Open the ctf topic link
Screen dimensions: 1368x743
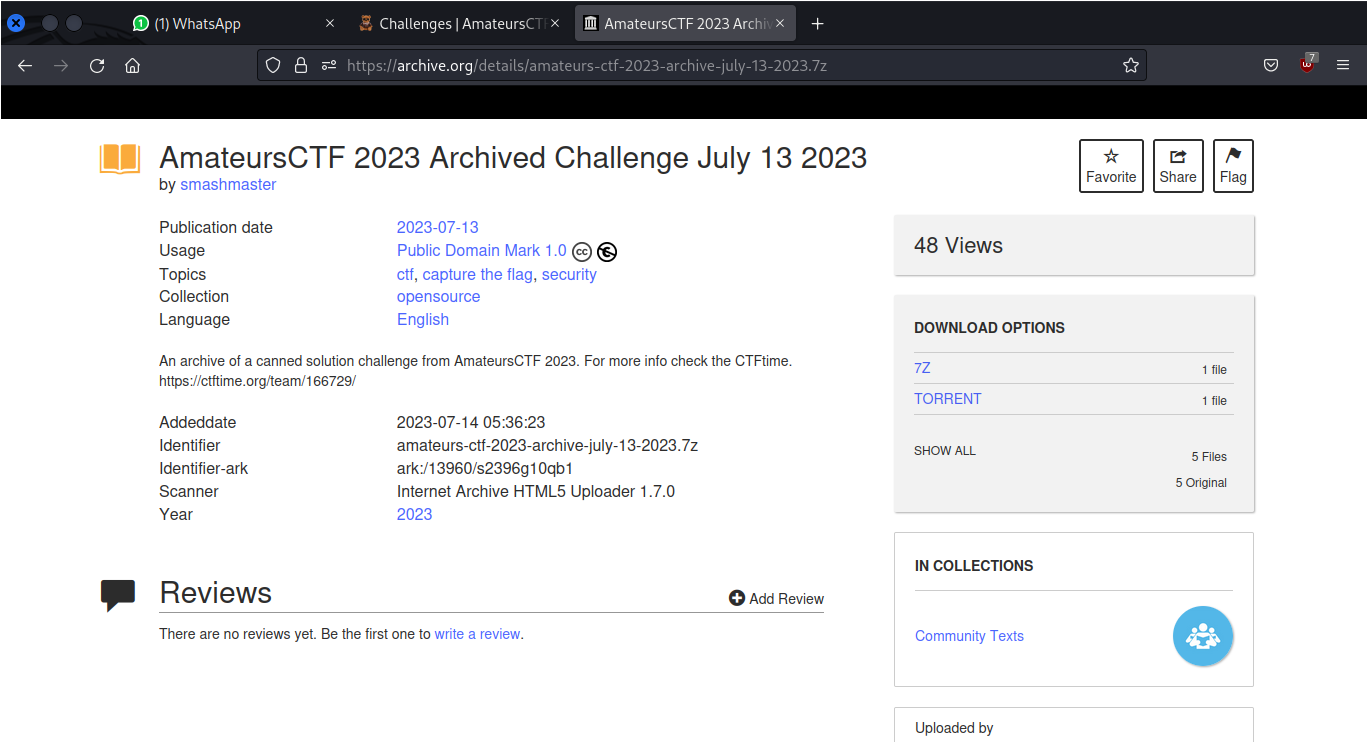(405, 274)
